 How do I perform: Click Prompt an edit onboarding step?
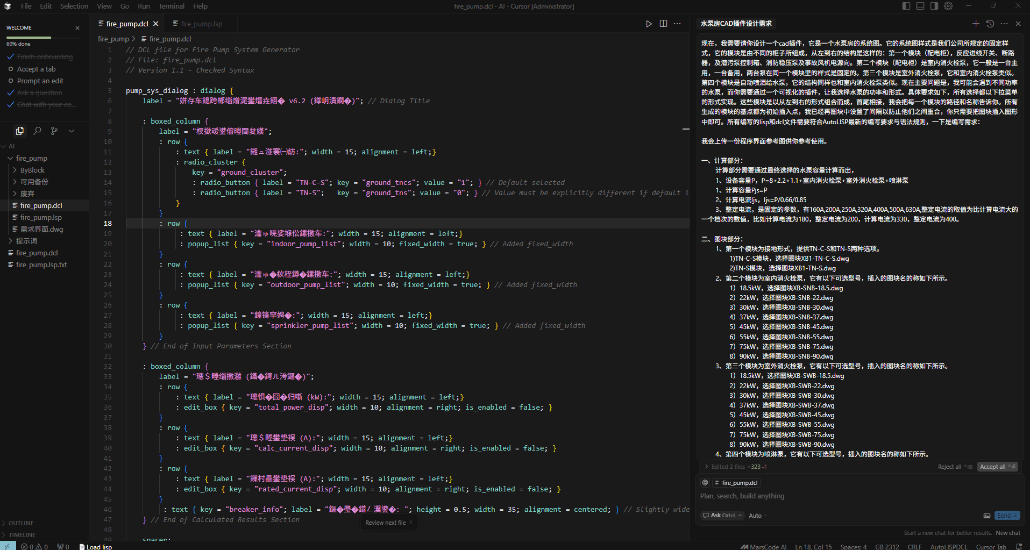(40, 80)
